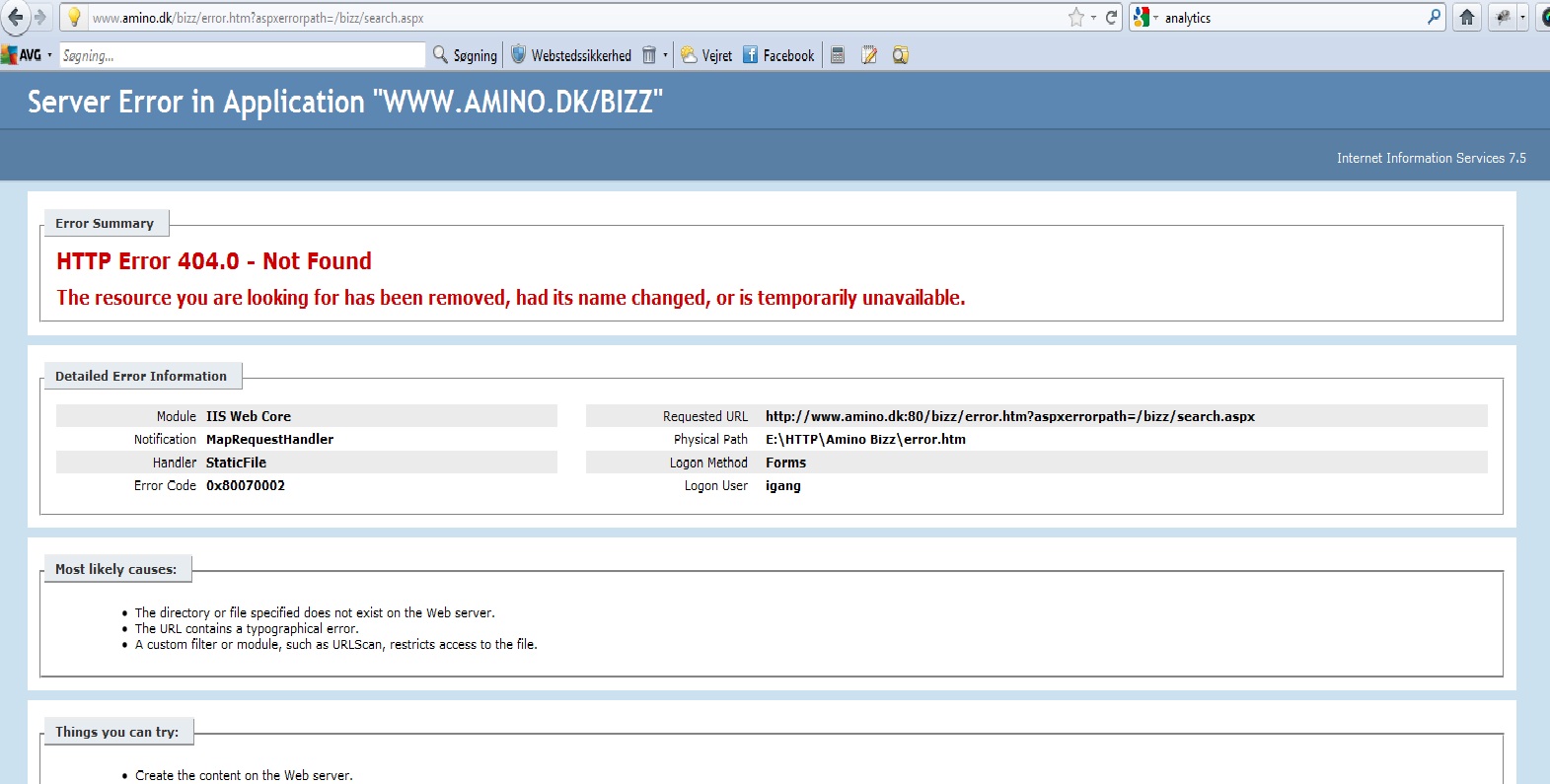Open the AVG toolbar dropdown menu
Screen dimensions: 1550x784
[49, 55]
